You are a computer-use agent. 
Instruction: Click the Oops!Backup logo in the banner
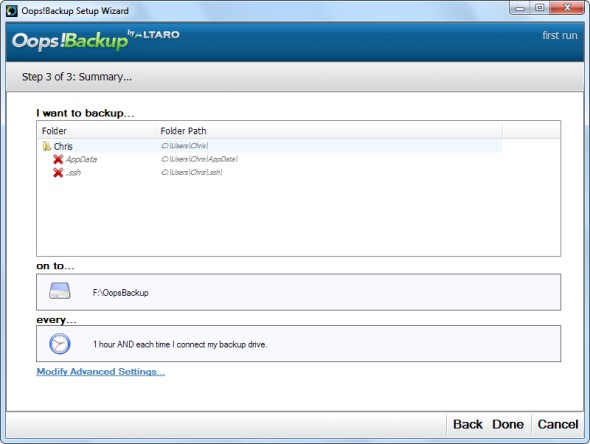coord(96,41)
